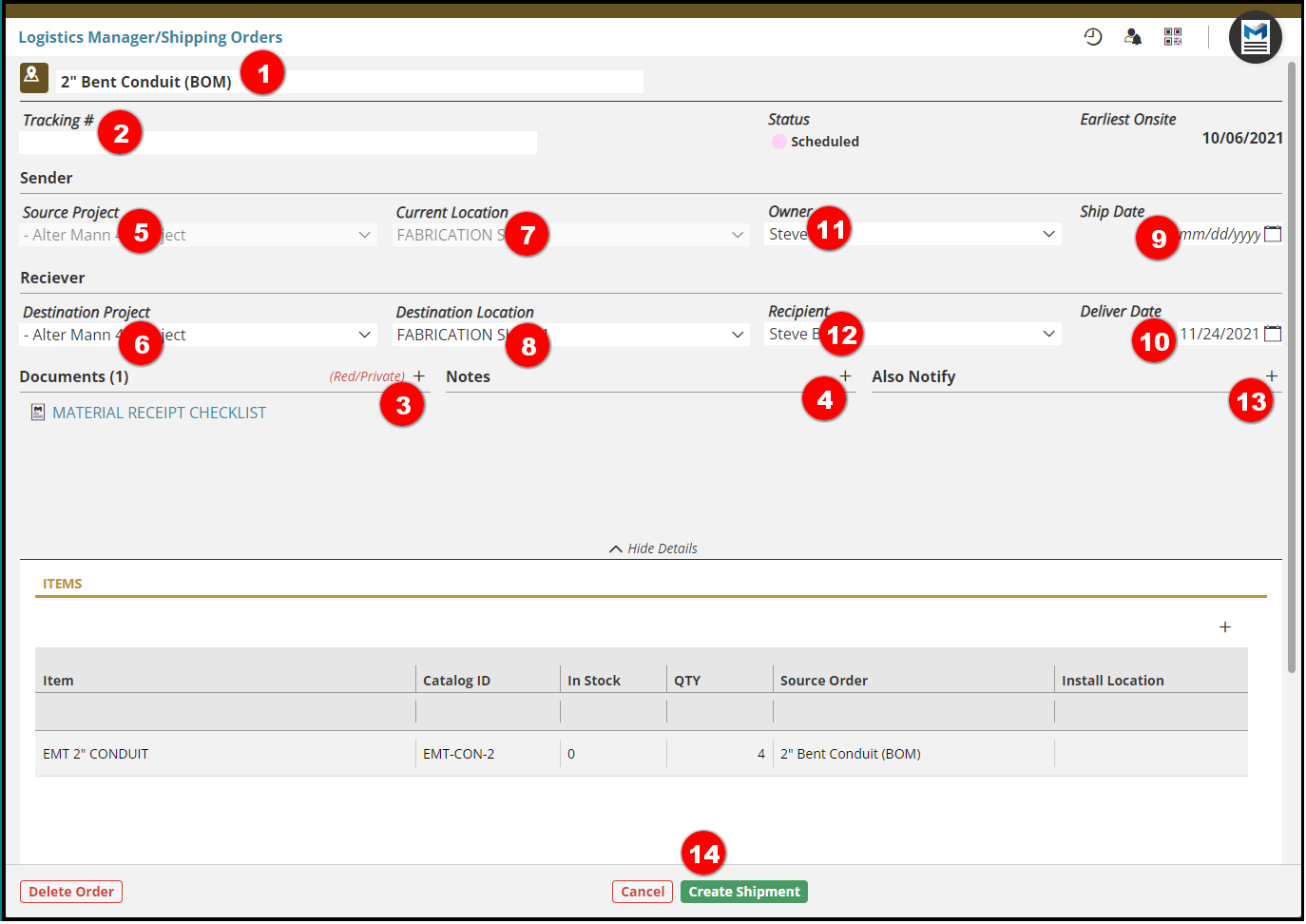Open the Recipient dropdown
Viewport: 1306px width, 924px height.
pyautogui.click(x=1048, y=334)
